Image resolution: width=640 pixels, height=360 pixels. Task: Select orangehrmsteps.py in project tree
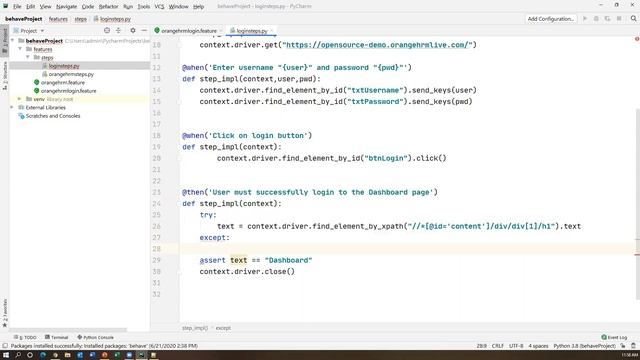(x=71, y=74)
